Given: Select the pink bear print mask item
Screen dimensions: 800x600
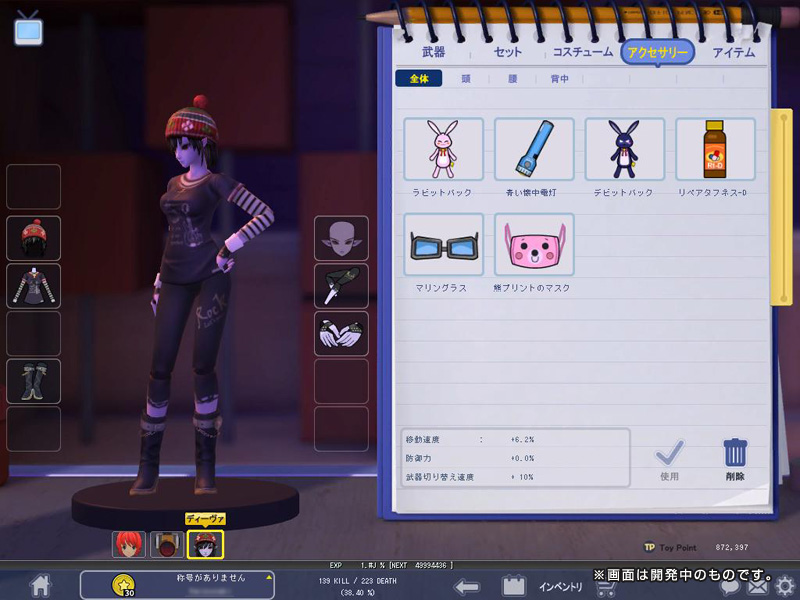Looking at the screenshot, I should 534,245.
